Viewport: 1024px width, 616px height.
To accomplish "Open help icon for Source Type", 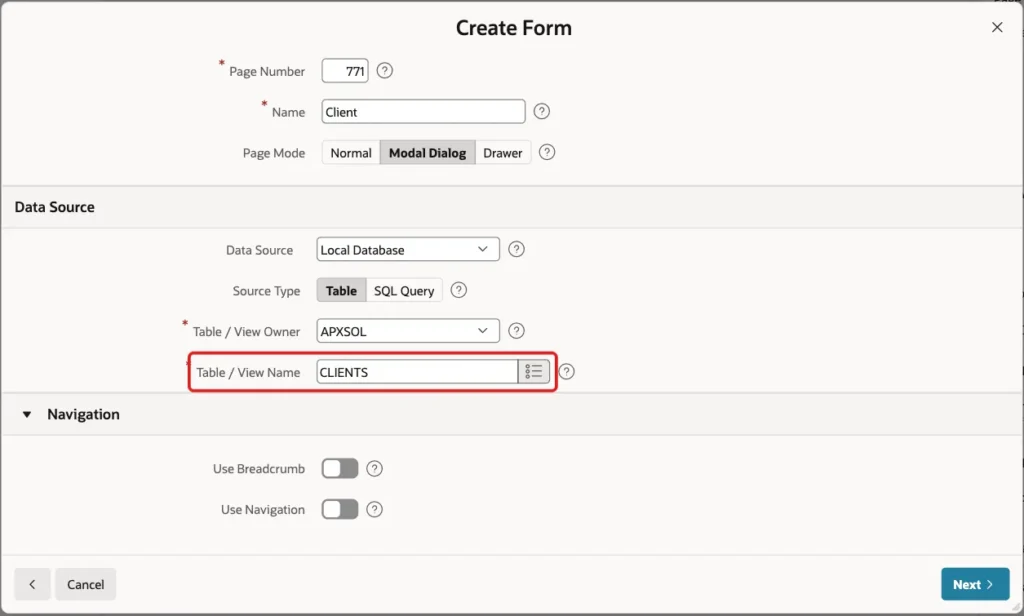I will 458,290.
